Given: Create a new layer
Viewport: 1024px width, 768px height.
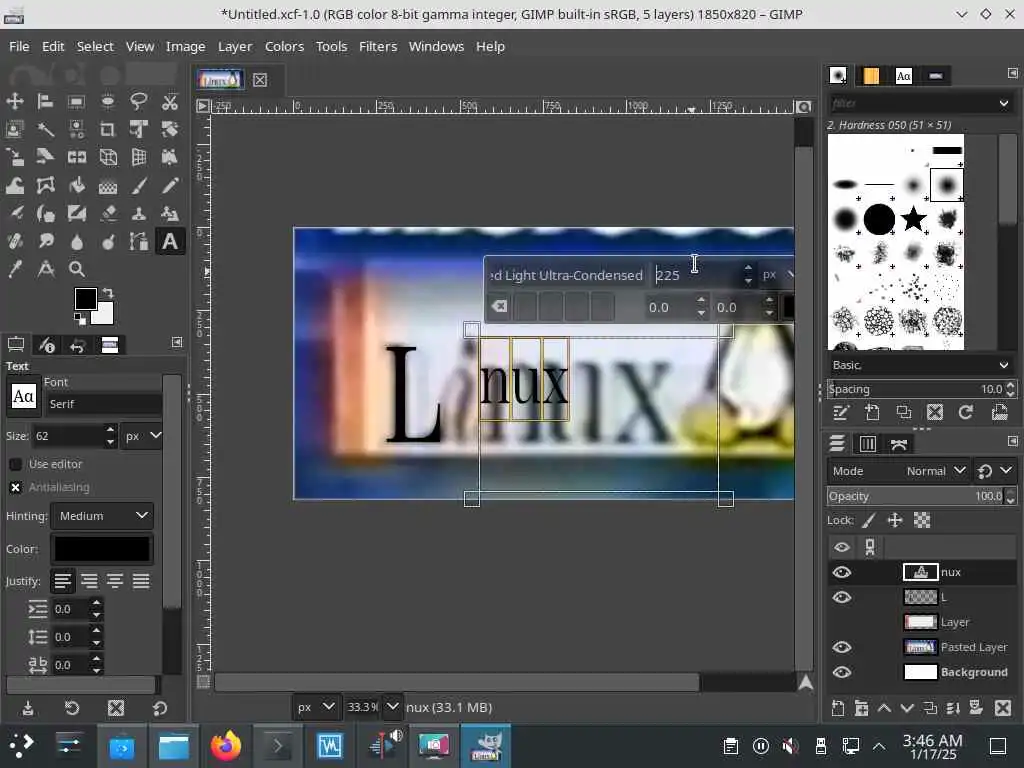Looking at the screenshot, I should point(839,708).
